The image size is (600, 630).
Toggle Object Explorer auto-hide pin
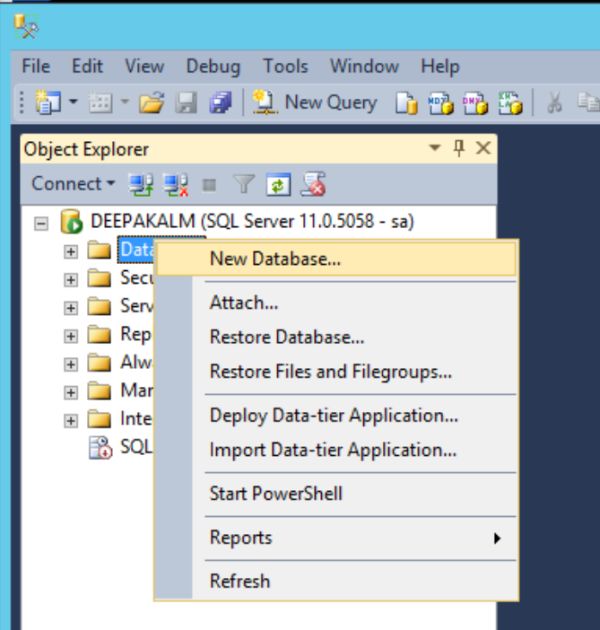click(459, 148)
